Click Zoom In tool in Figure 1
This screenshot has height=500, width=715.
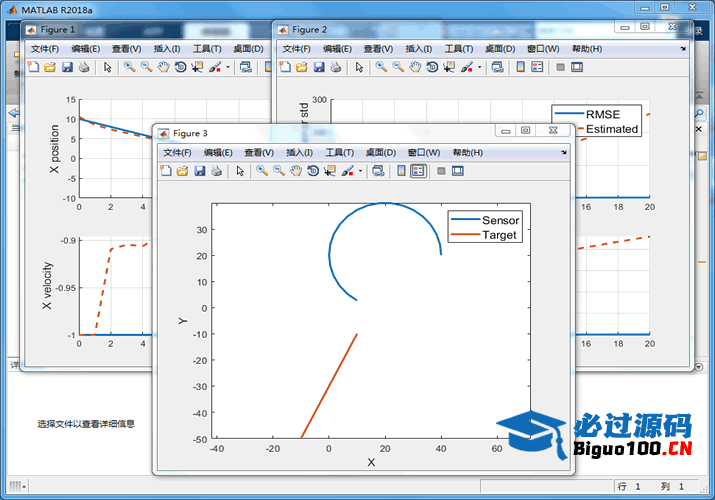(130, 67)
